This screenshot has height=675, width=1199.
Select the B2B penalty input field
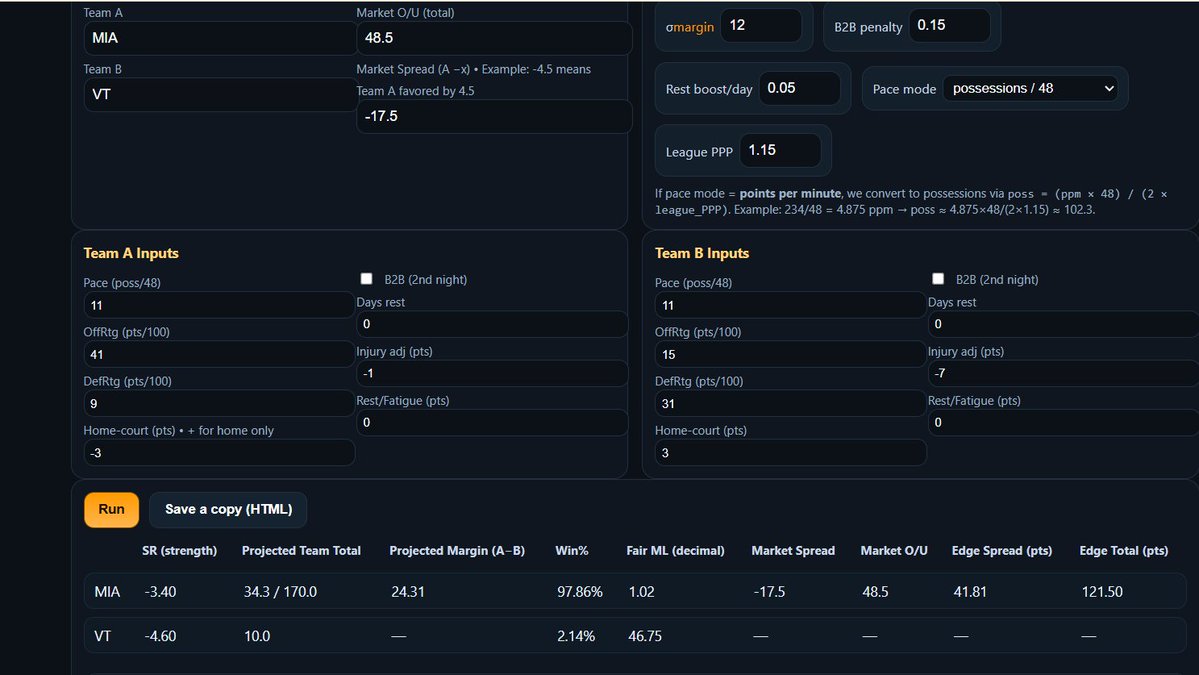tap(949, 26)
